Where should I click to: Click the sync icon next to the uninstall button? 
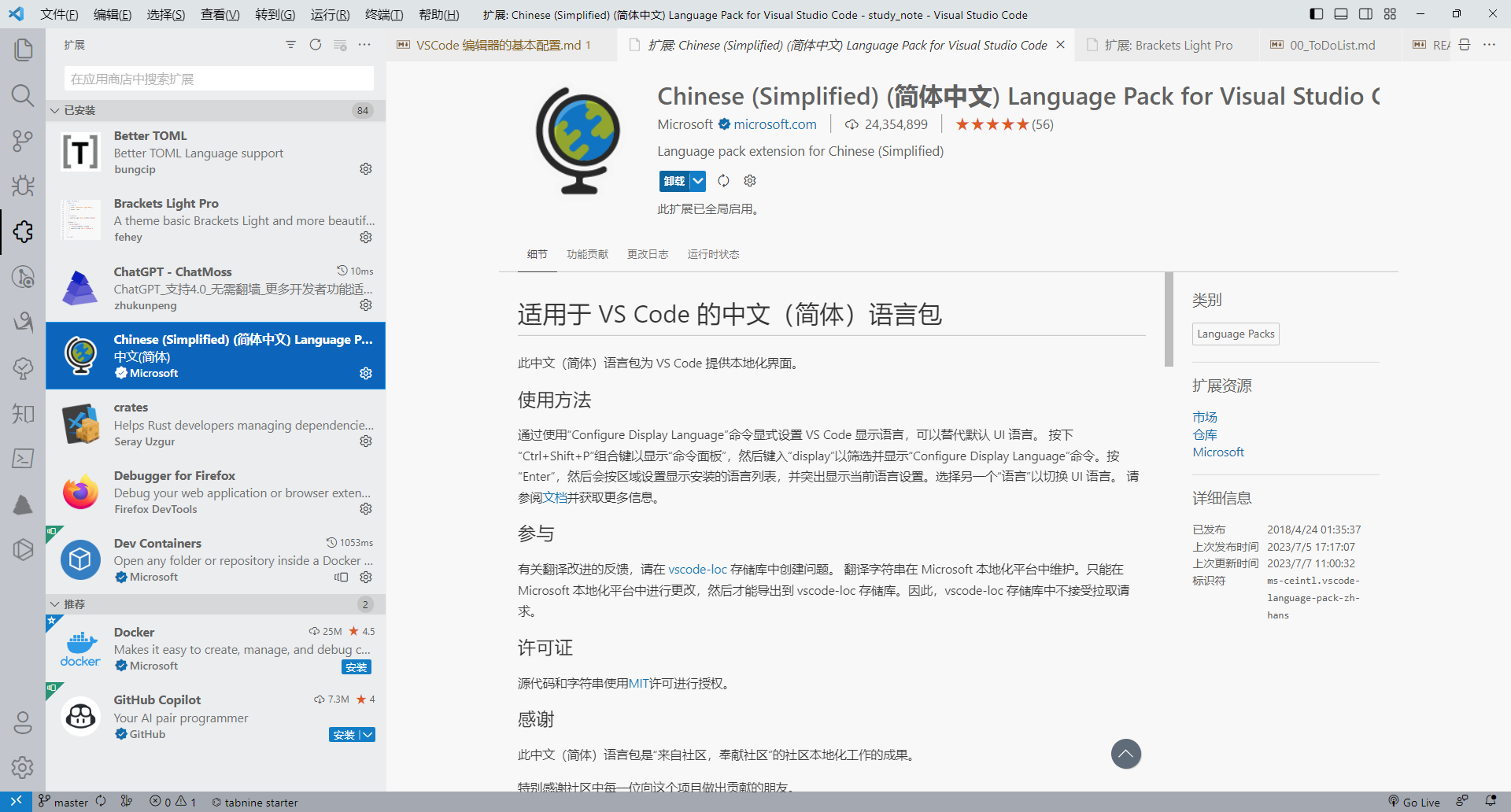(723, 181)
